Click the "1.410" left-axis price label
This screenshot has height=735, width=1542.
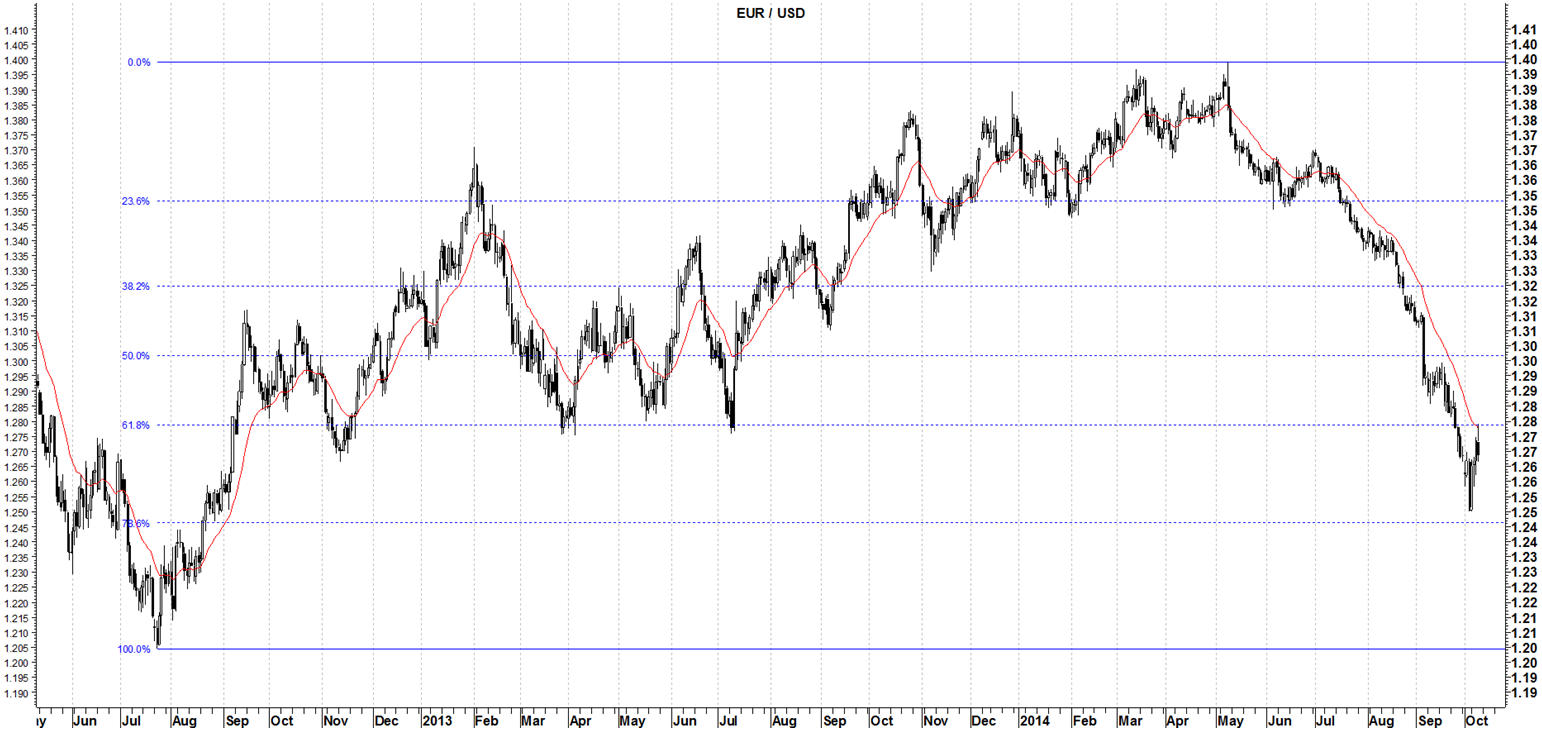pos(16,31)
